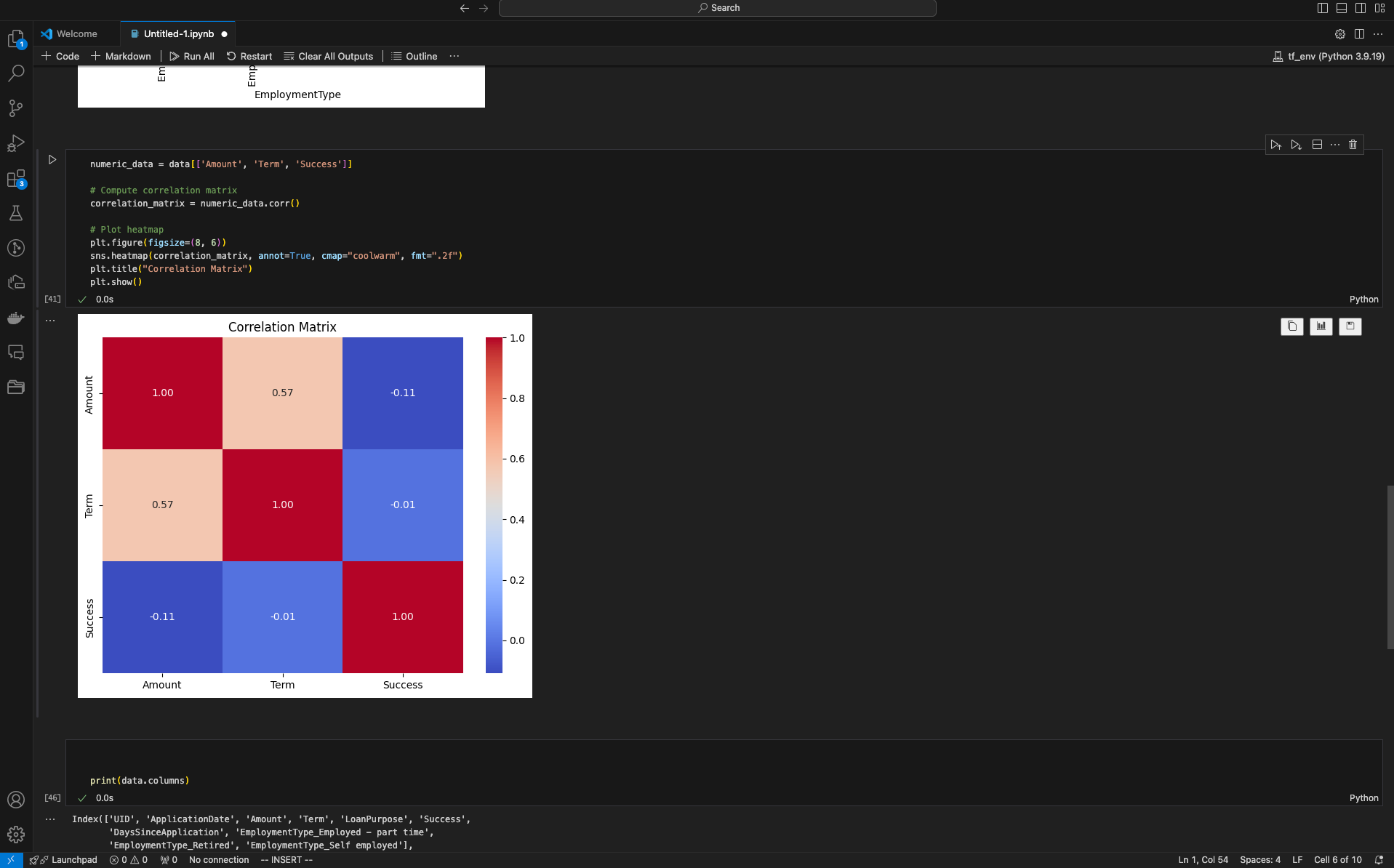Delete the cell with trash icon
The height and width of the screenshot is (868, 1394).
[1353, 145]
